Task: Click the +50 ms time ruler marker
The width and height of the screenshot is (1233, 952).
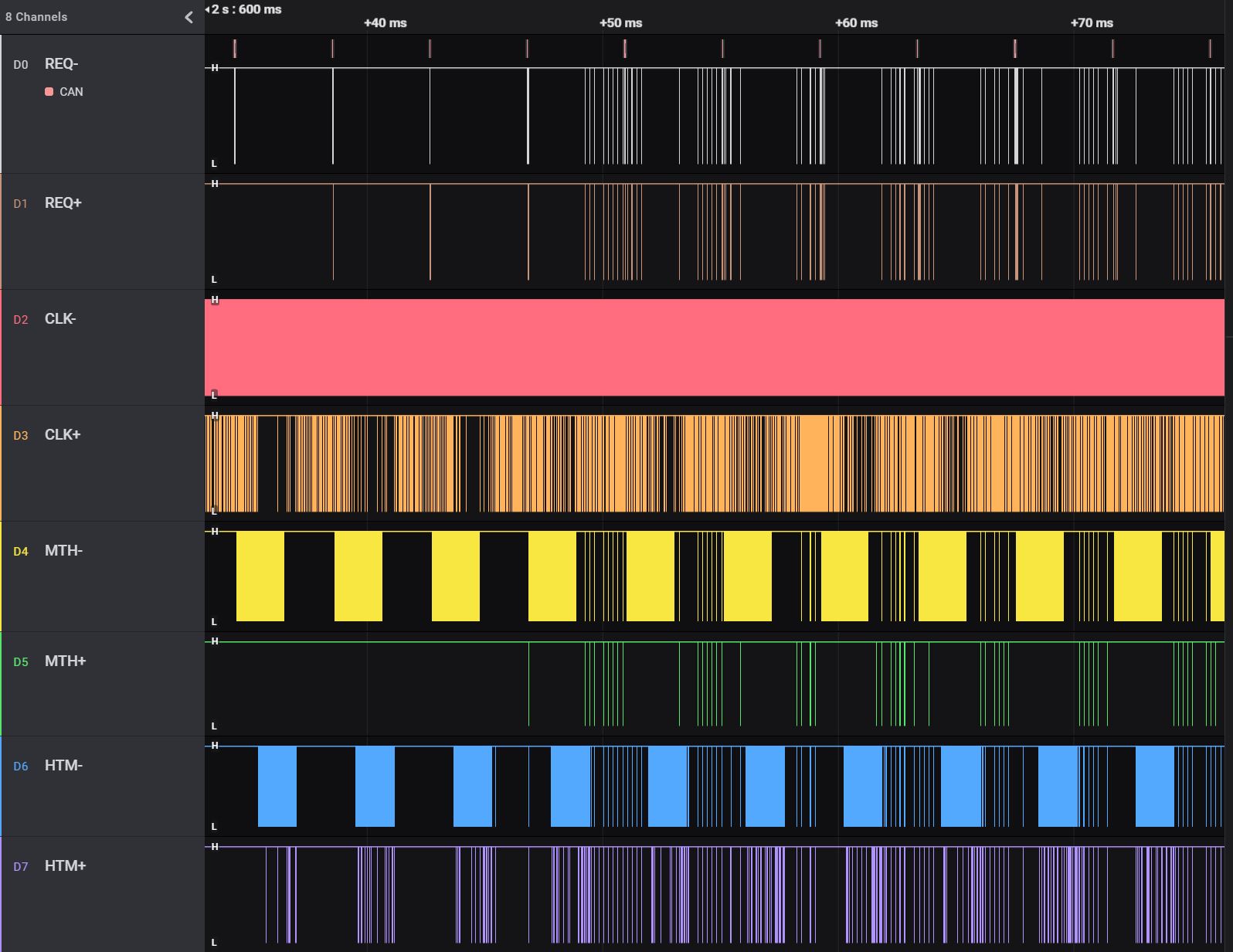Action: click(x=620, y=23)
